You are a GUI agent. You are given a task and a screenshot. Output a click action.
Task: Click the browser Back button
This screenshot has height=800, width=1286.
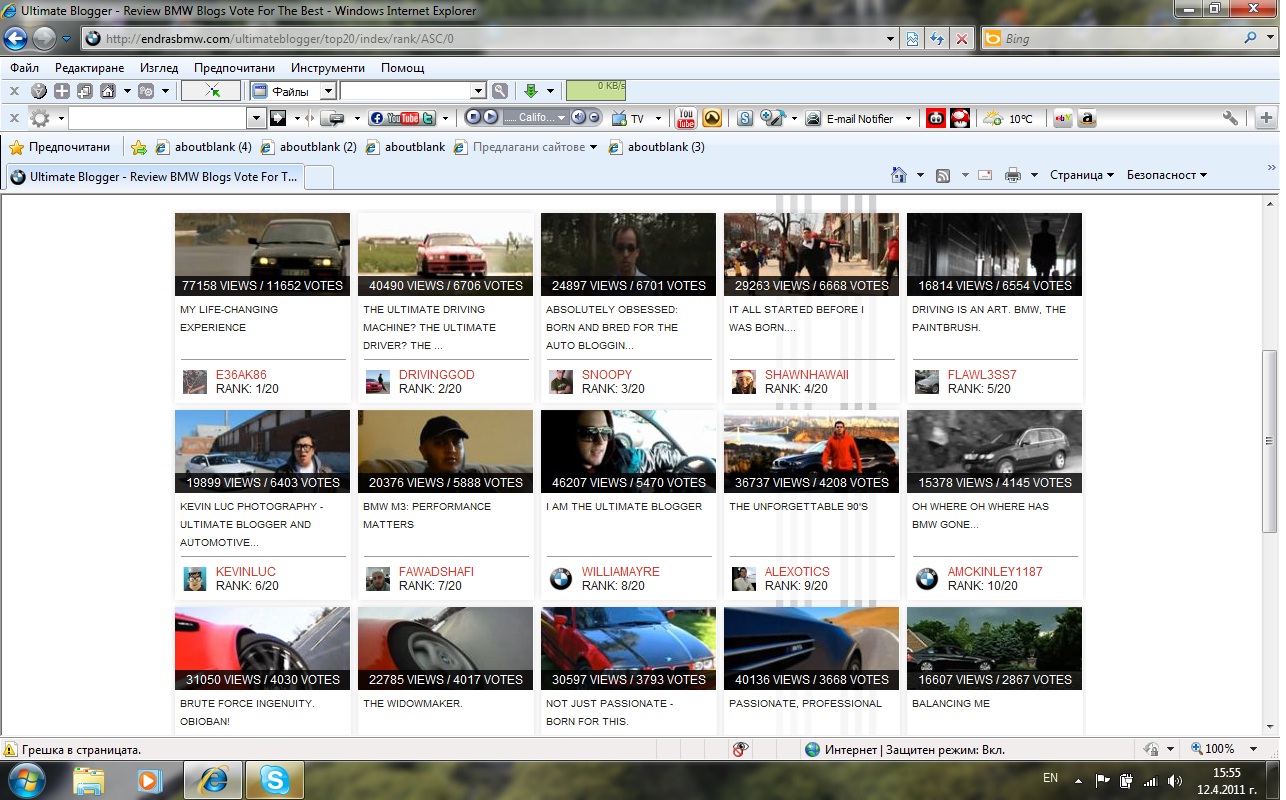pyautogui.click(x=16, y=39)
